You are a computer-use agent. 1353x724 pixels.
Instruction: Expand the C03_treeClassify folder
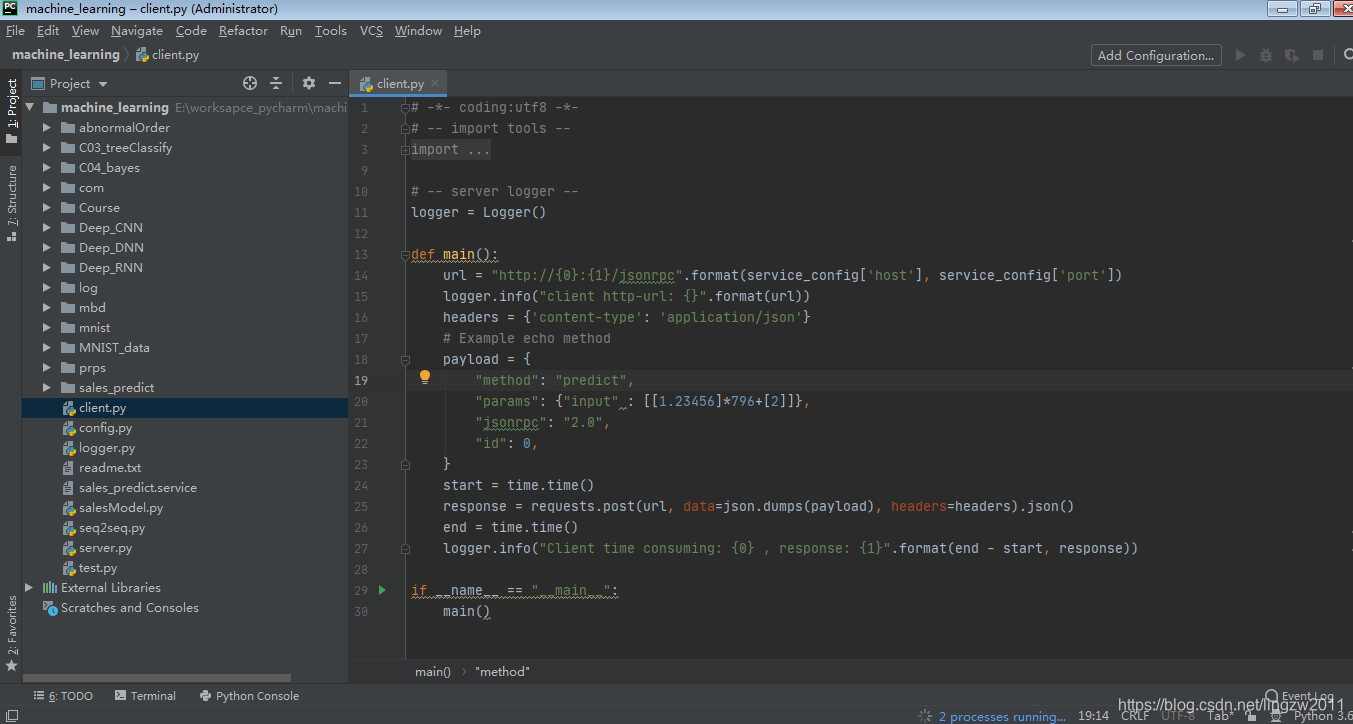click(47, 148)
